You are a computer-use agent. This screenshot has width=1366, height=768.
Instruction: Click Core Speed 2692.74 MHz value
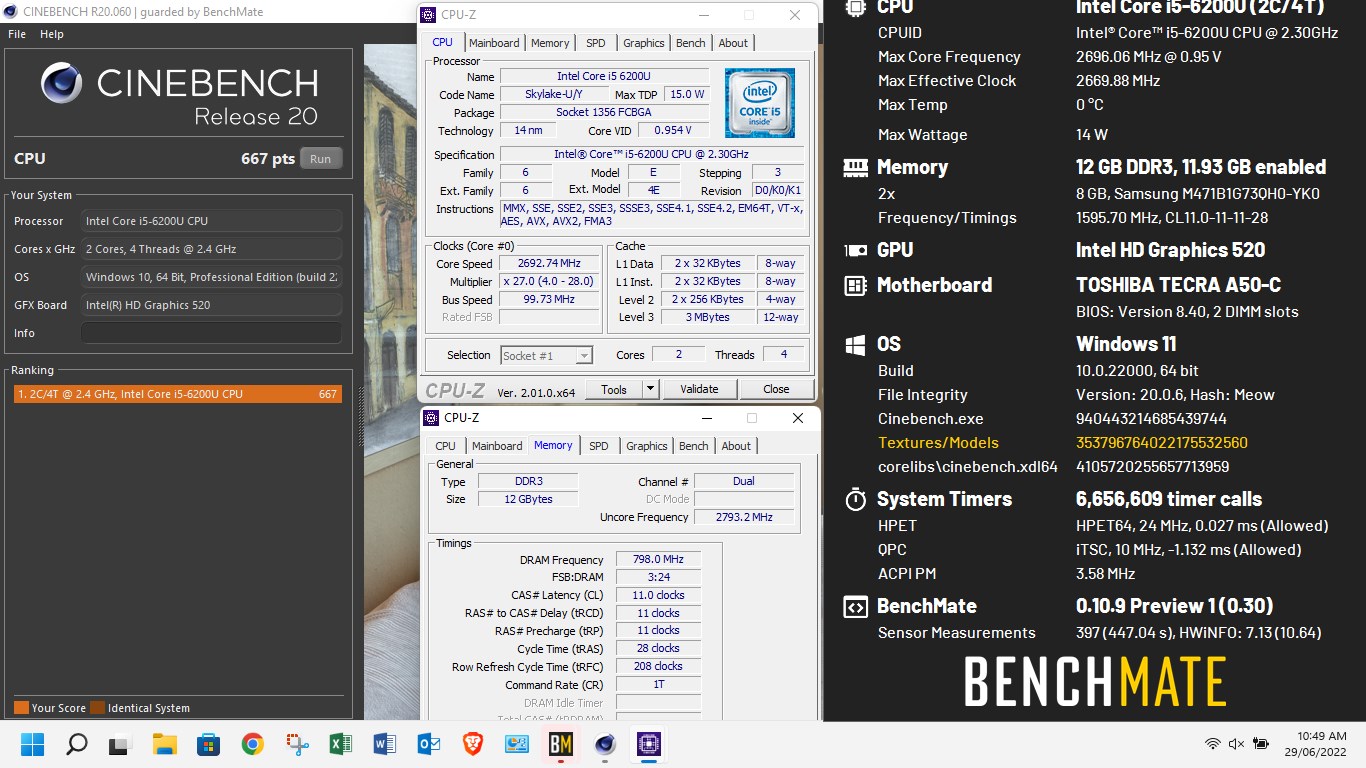click(x=550, y=264)
